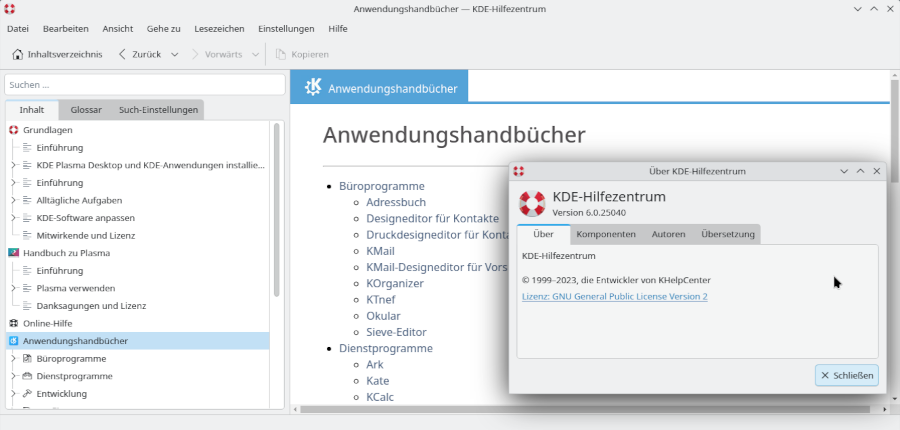Expand the Büroprogramme tree entry

13,359
